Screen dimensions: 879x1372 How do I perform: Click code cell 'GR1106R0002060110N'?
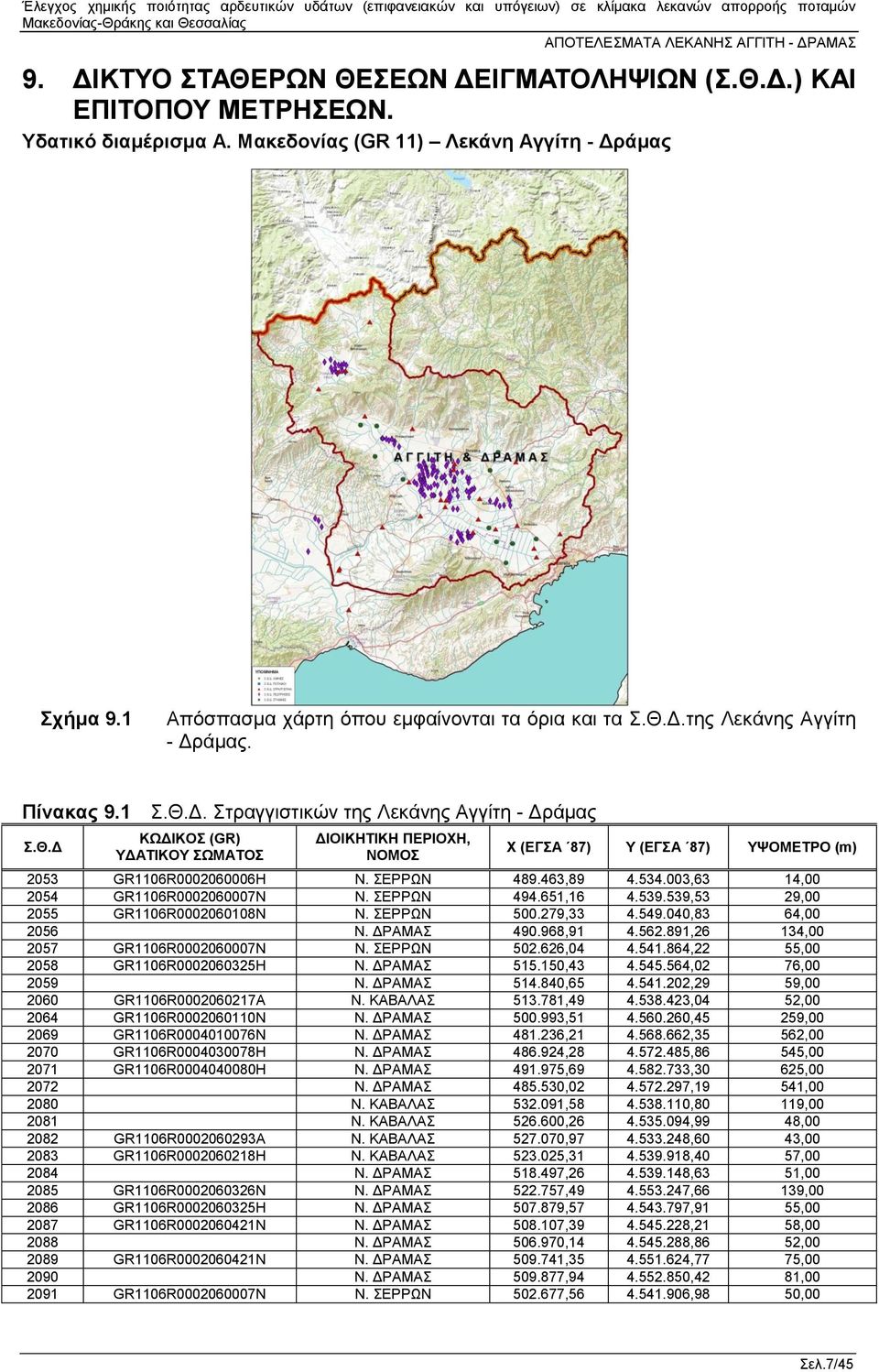pos(190,1018)
